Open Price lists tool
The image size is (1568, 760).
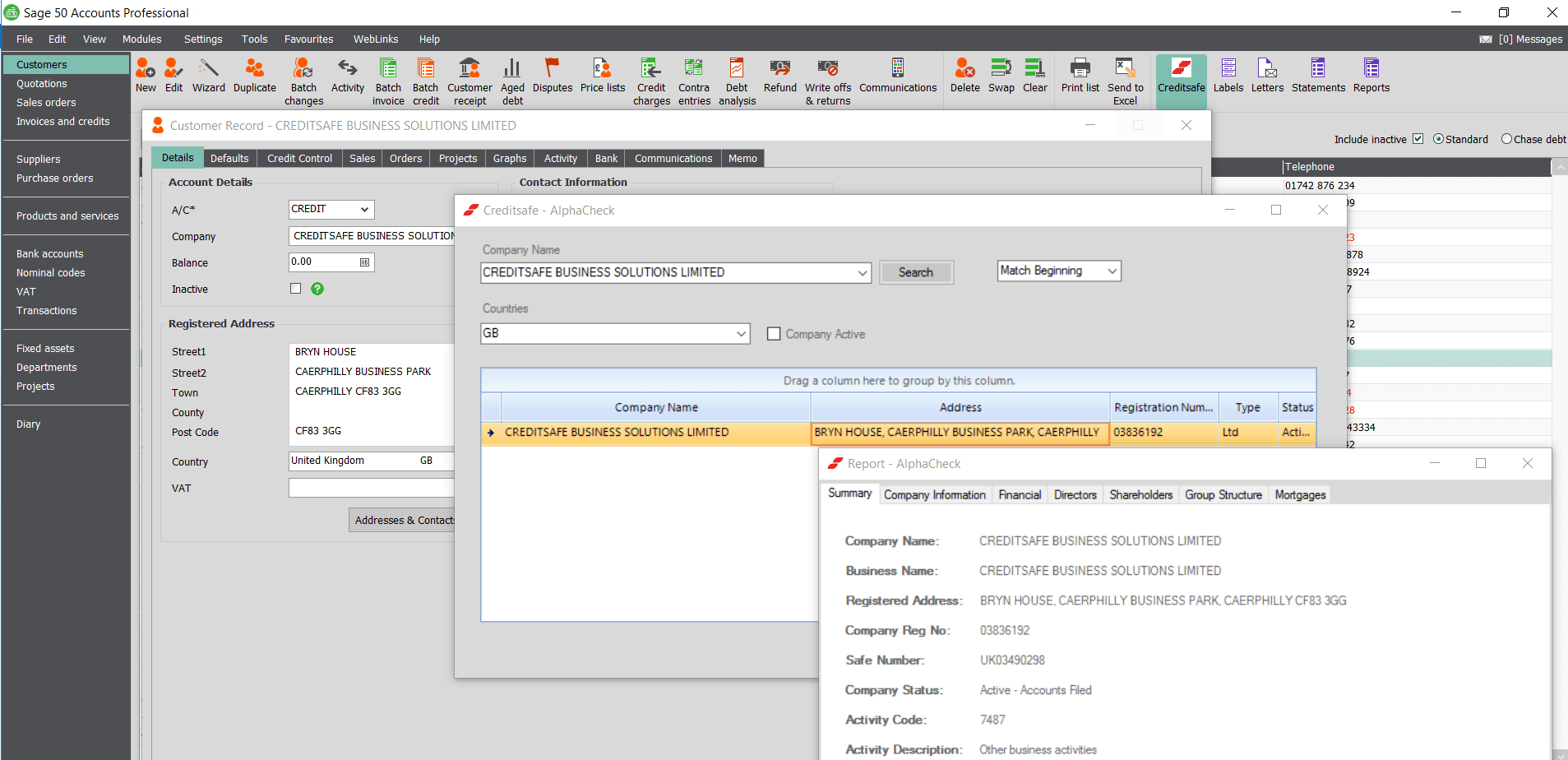point(603,75)
